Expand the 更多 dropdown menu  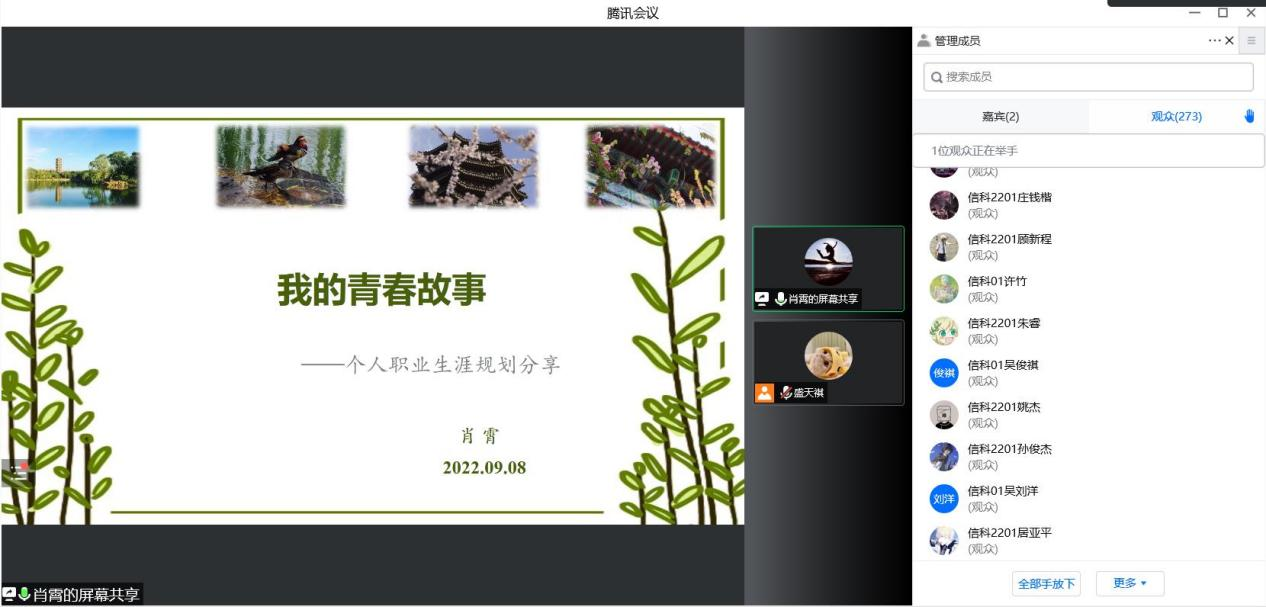click(x=1130, y=583)
